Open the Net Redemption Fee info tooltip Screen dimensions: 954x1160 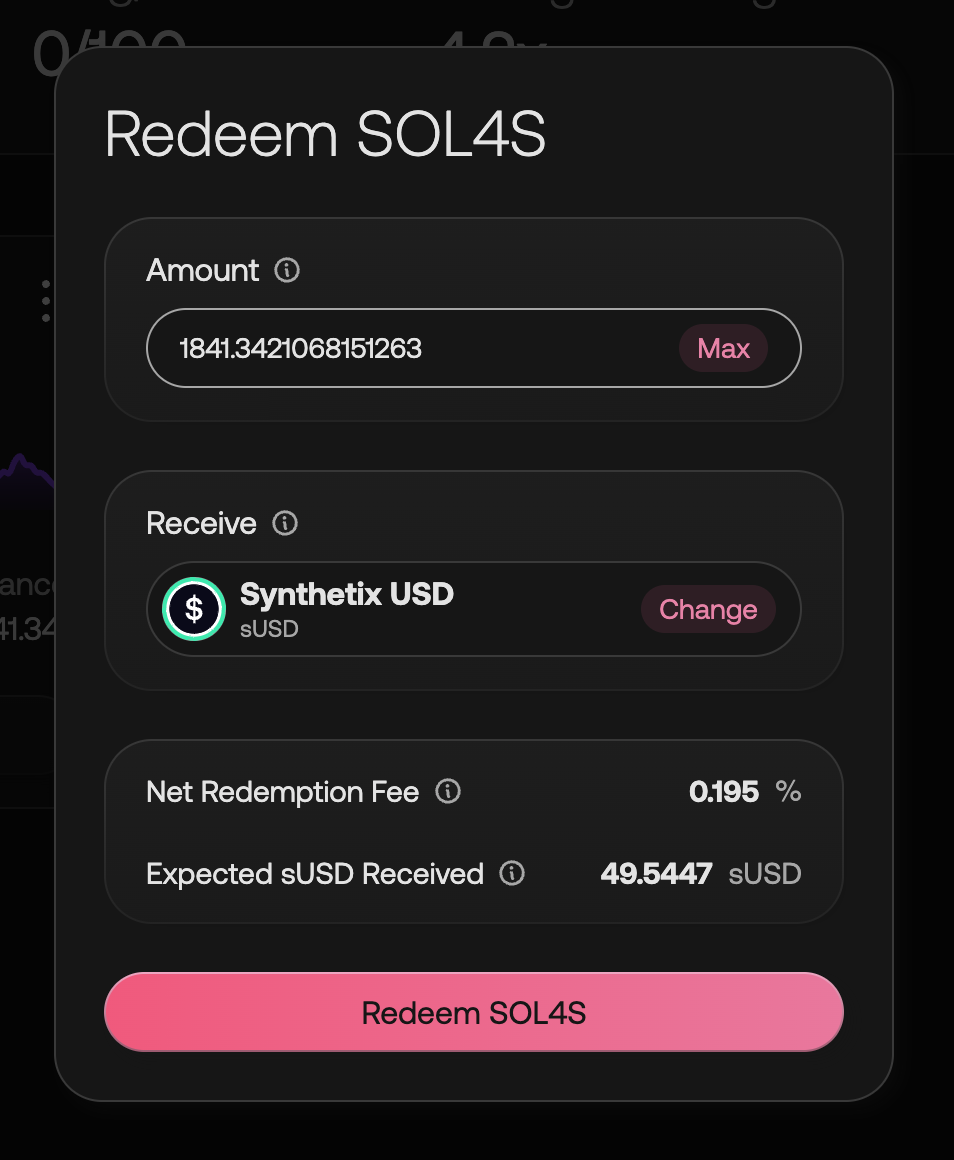[x=448, y=792]
